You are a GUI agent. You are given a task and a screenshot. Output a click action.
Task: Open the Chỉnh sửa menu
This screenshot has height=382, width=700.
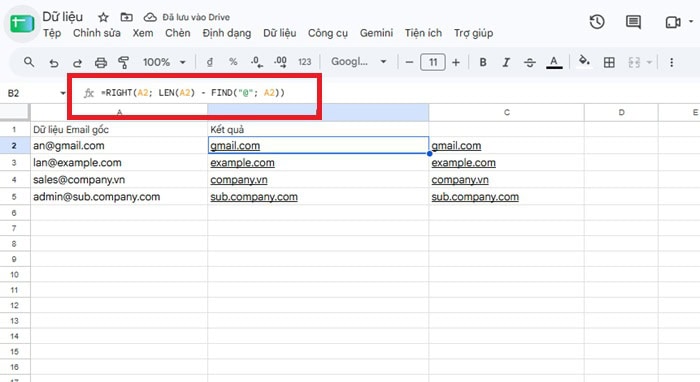click(x=97, y=33)
